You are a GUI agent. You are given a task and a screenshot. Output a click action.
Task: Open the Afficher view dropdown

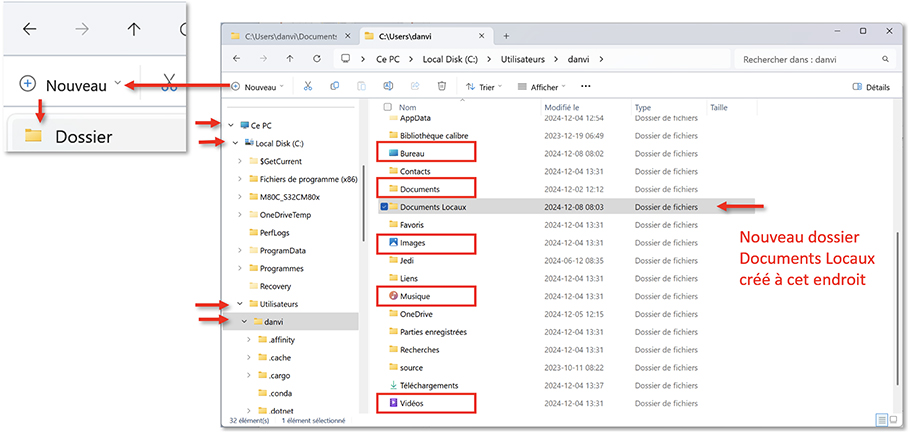click(x=543, y=87)
